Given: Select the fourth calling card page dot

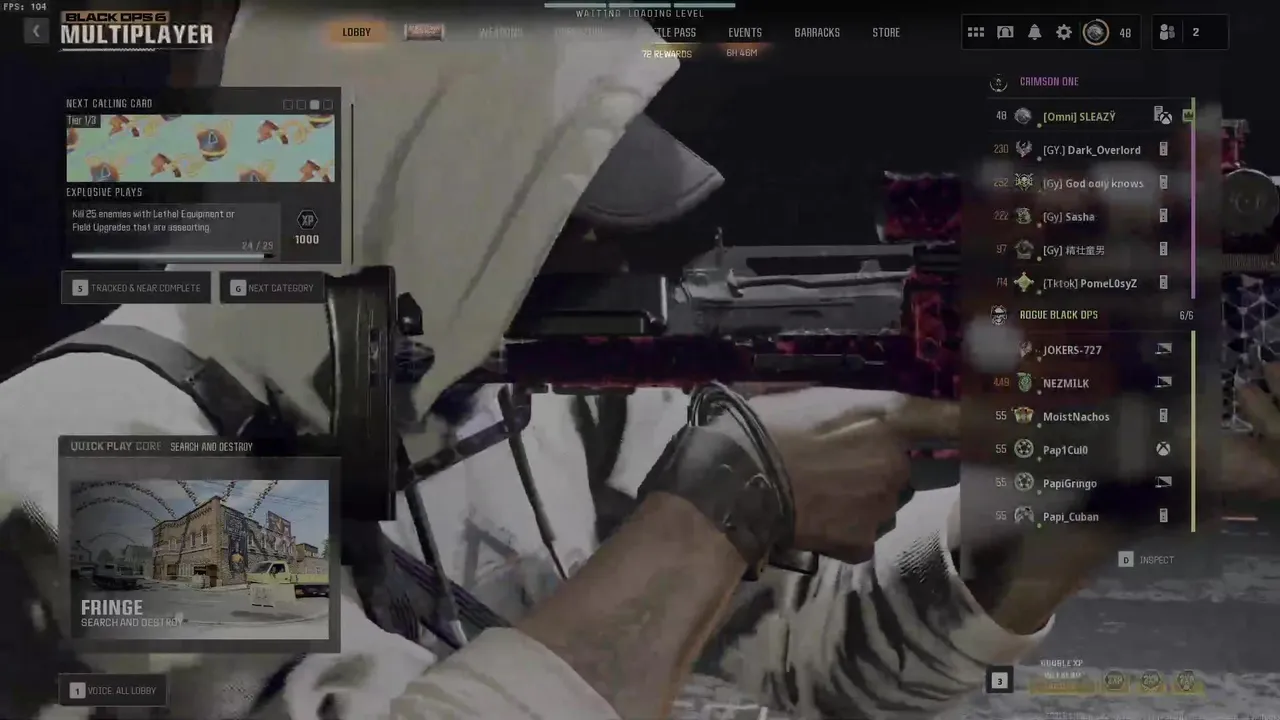Looking at the screenshot, I should point(327,104).
